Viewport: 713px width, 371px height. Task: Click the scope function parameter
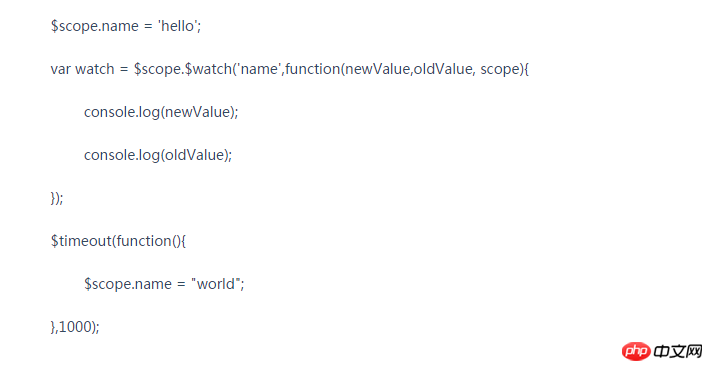point(499,69)
